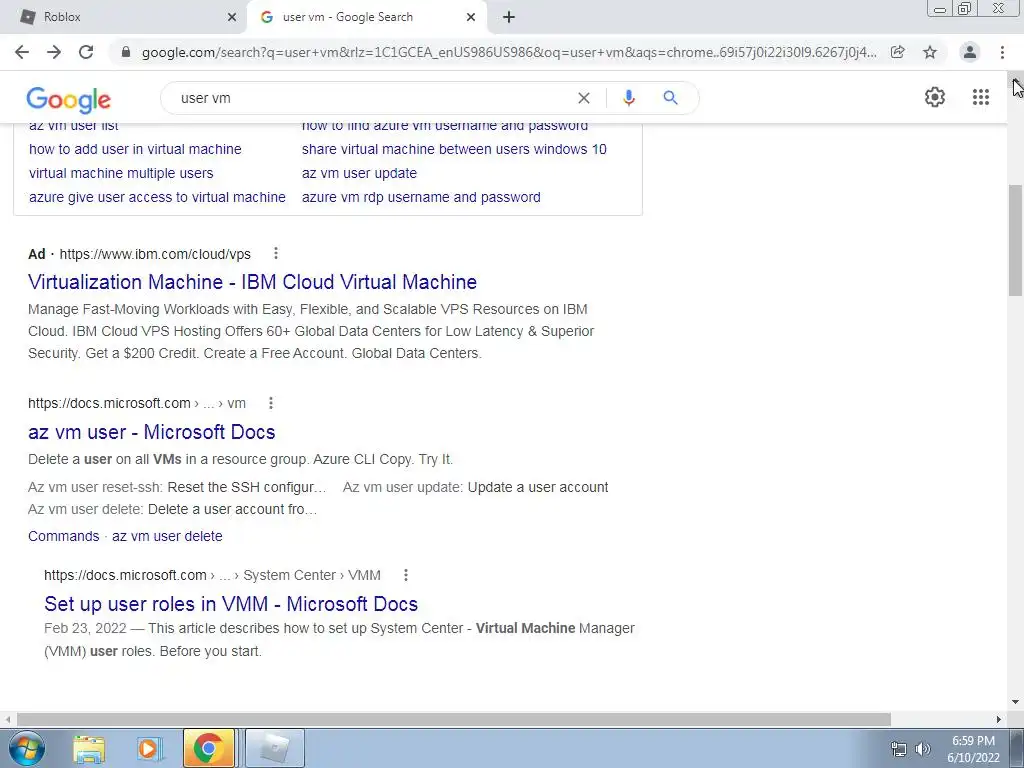Click 'https://www.ibm.com/cloud/vps' ad URL text

coord(155,254)
